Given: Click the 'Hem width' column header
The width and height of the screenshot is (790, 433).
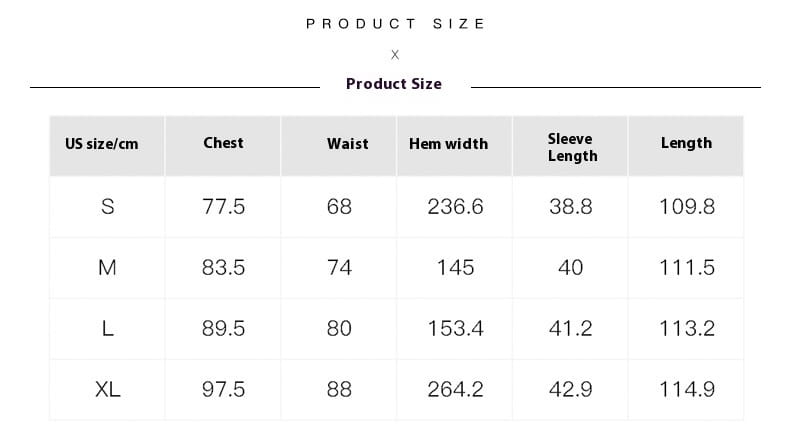Looking at the screenshot, I should [x=448, y=144].
